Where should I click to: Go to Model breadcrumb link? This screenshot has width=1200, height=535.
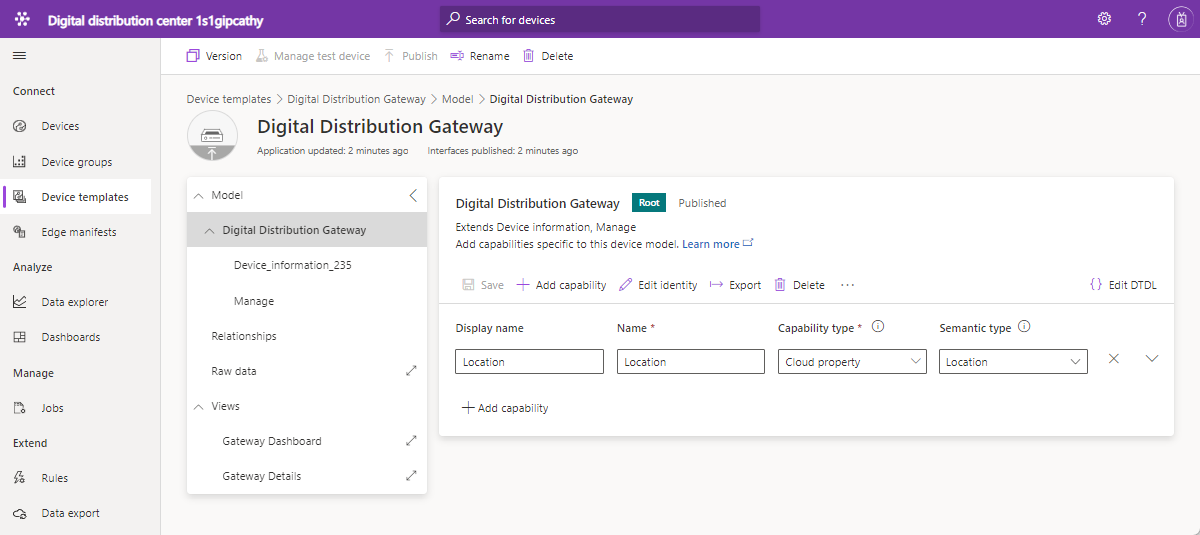[457, 99]
